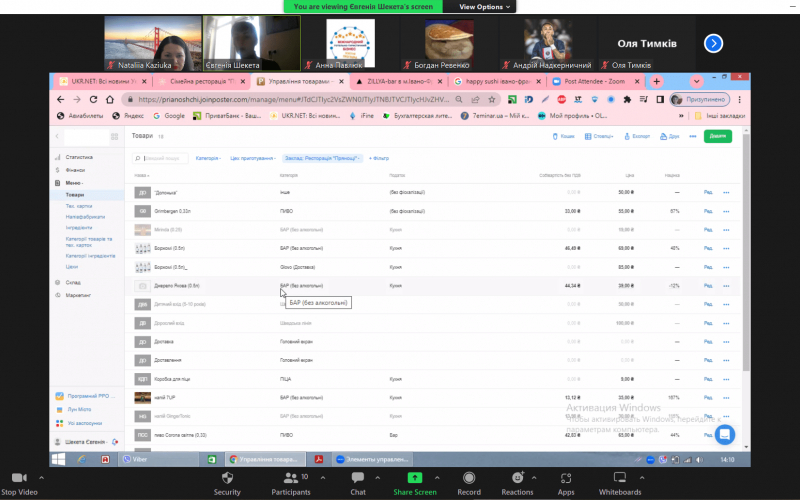The width and height of the screenshot is (800, 500).
Task: Click the browser URL address bar
Action: [293, 99]
